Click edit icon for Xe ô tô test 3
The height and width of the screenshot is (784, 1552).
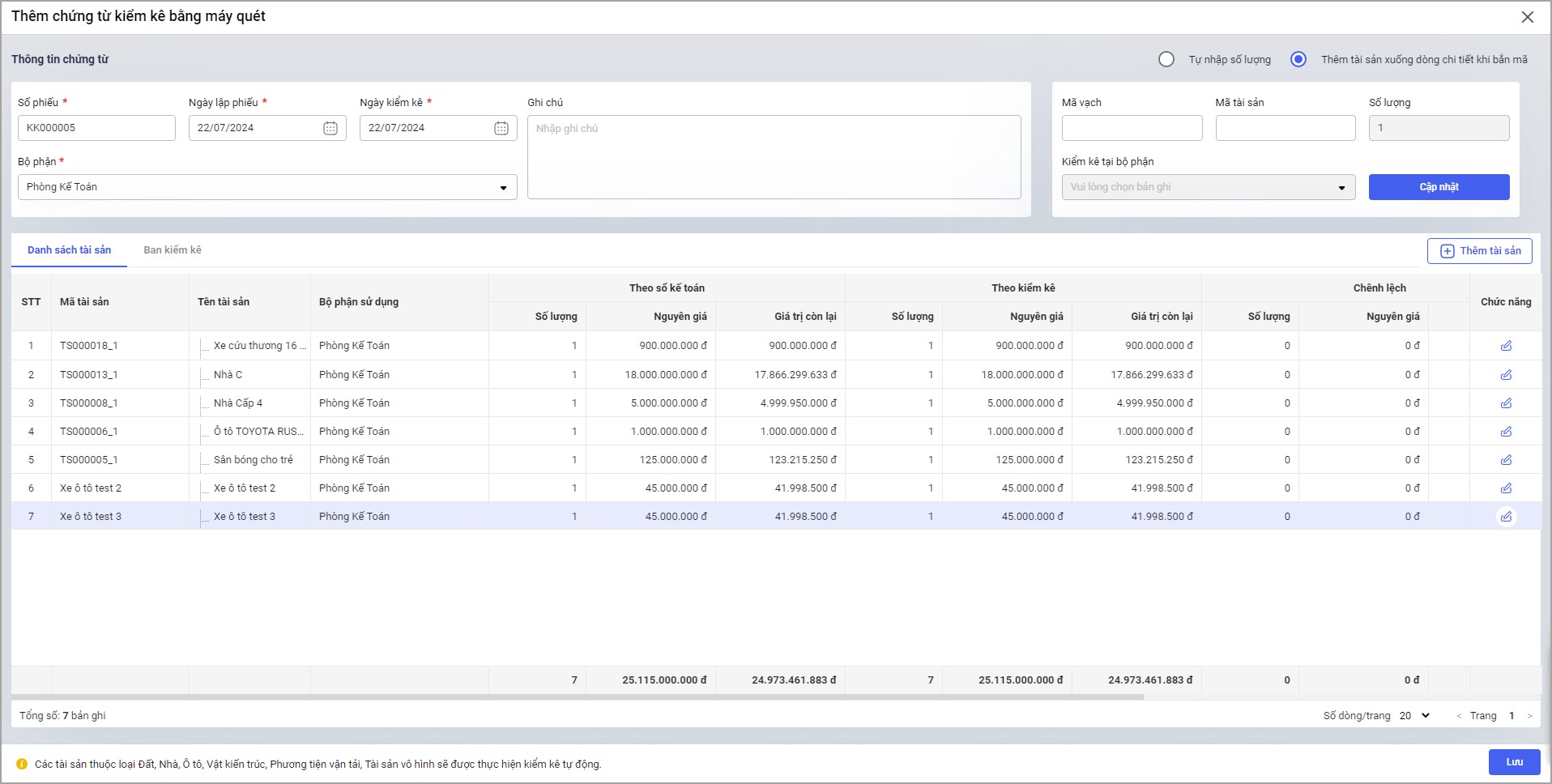click(x=1506, y=517)
